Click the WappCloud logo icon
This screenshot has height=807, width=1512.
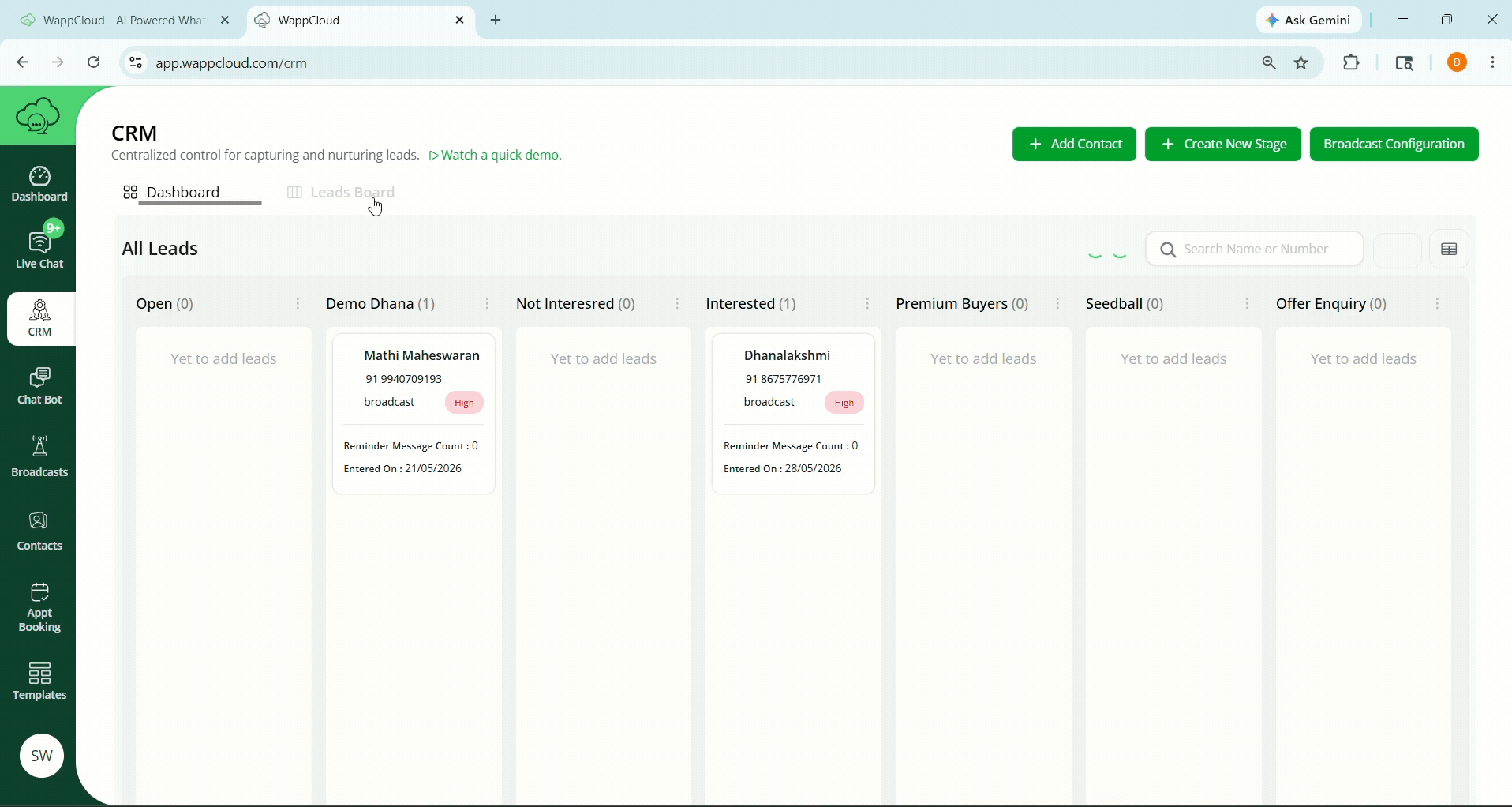click(x=38, y=117)
